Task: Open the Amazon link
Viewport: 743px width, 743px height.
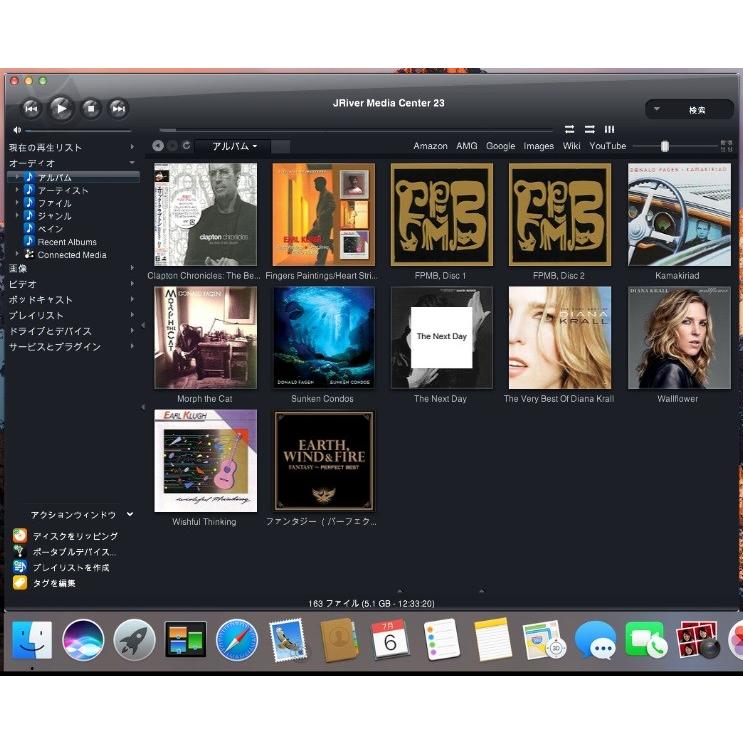Action: click(x=430, y=146)
